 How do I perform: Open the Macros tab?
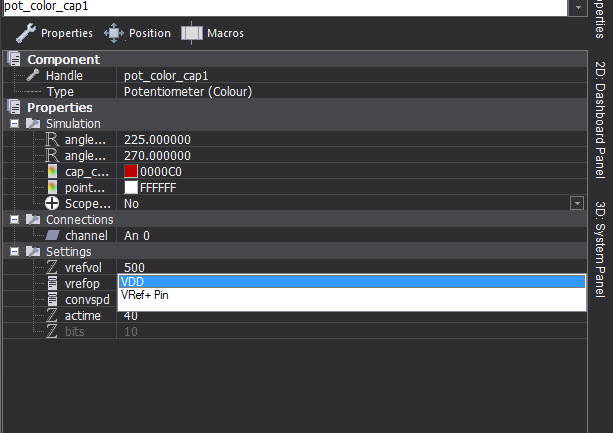(212, 33)
